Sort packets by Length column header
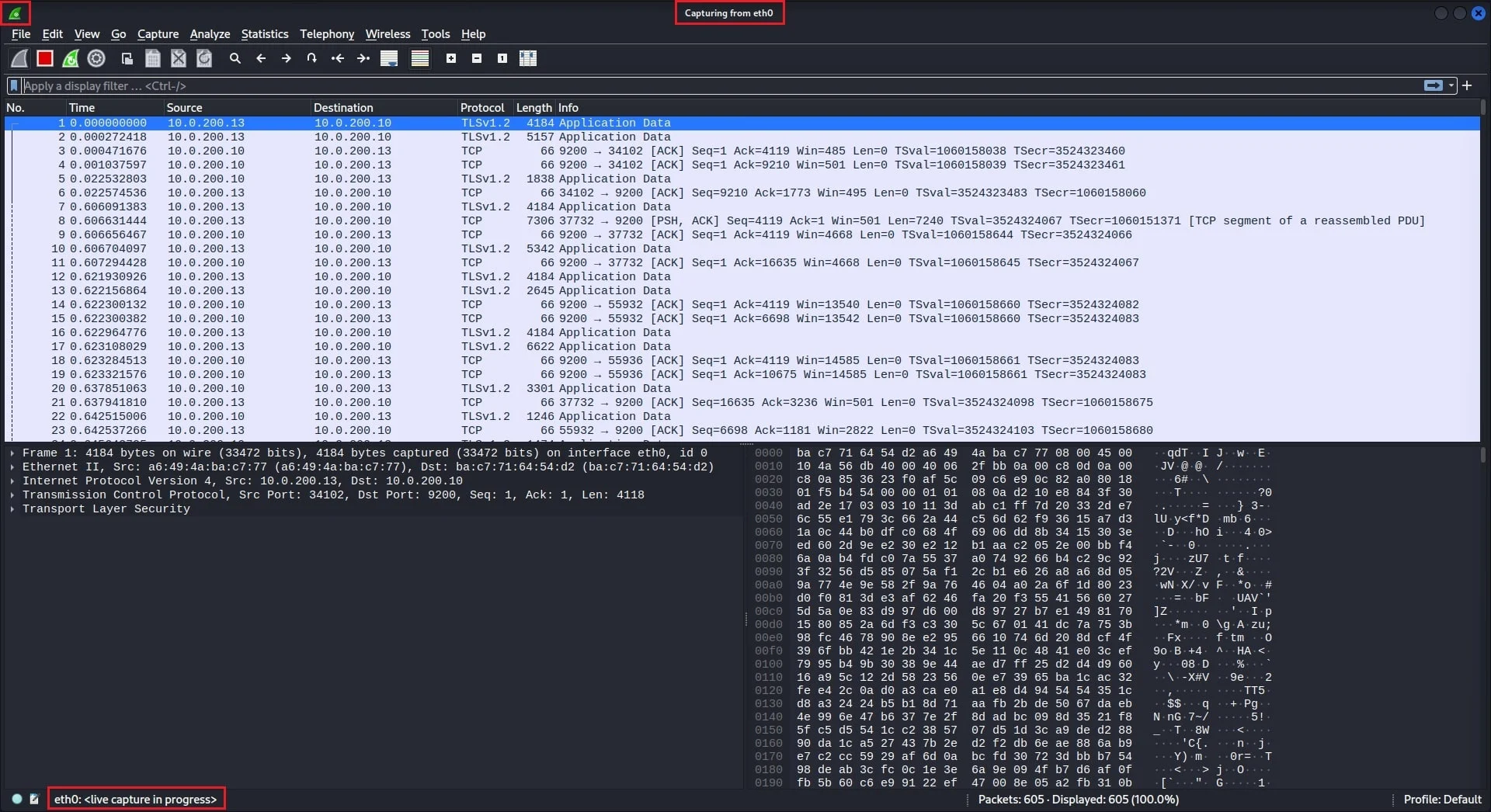Image resolution: width=1491 pixels, height=812 pixels. point(534,108)
